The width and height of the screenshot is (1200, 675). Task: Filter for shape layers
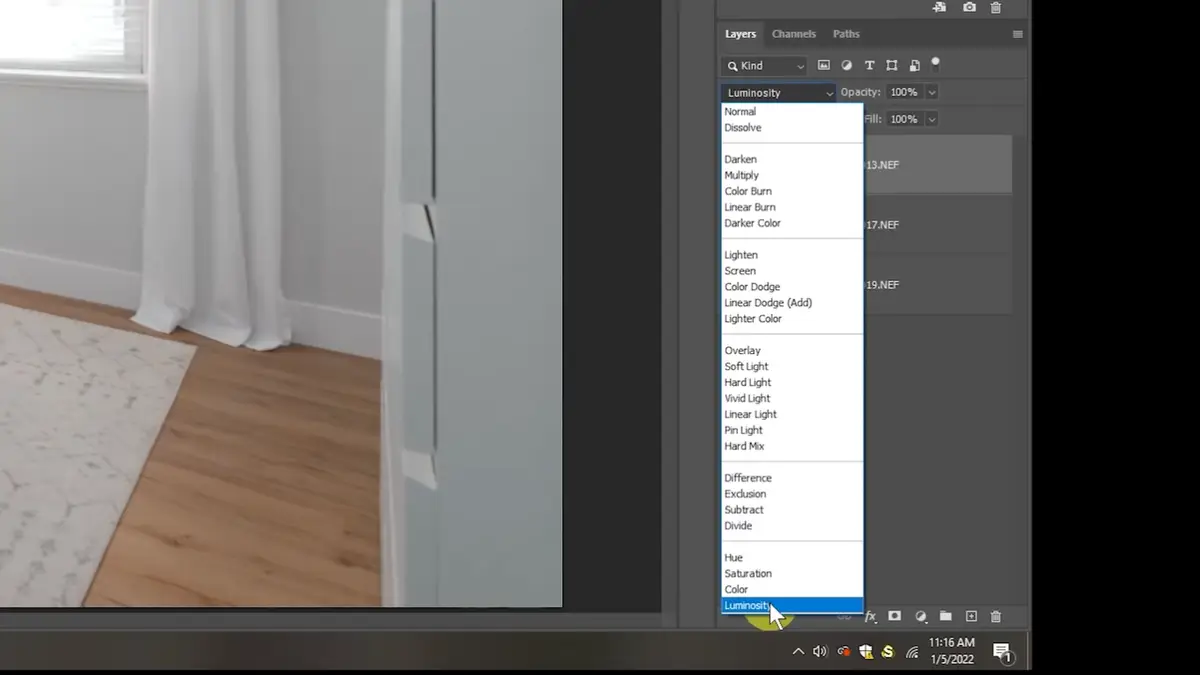pos(892,65)
